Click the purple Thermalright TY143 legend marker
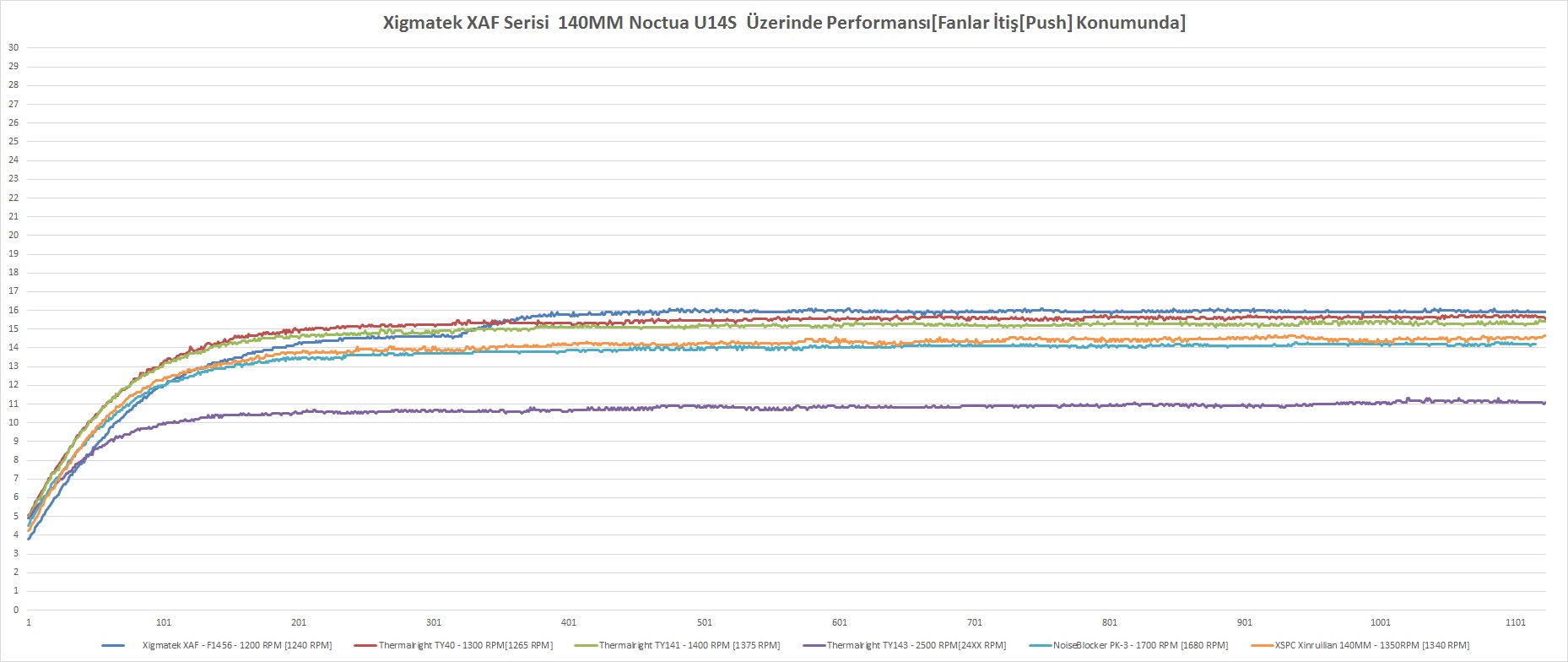The width and height of the screenshot is (1568, 662). coord(814,646)
